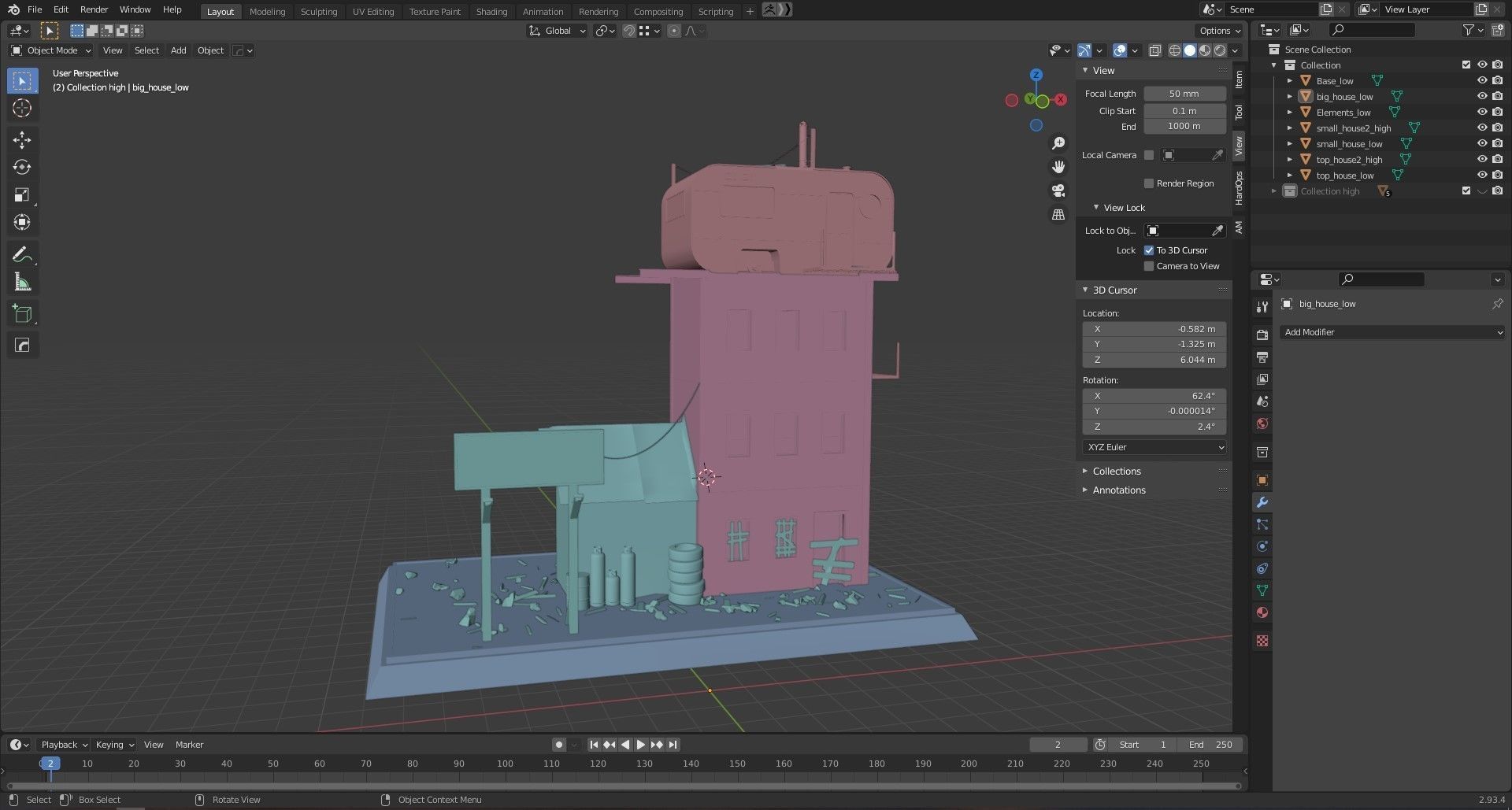Open Physics properties tab icon
Image resolution: width=1512 pixels, height=810 pixels.
(1262, 546)
